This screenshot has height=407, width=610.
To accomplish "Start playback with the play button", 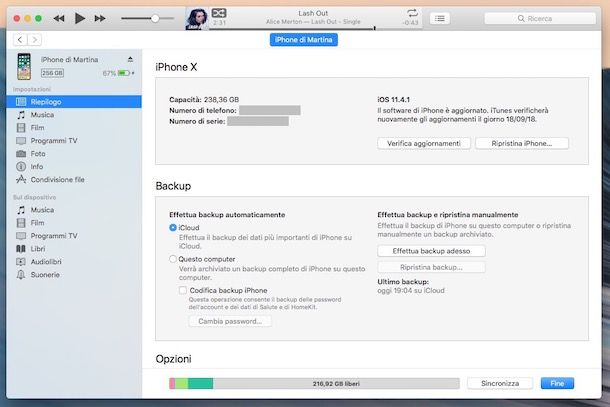I will click(x=80, y=18).
